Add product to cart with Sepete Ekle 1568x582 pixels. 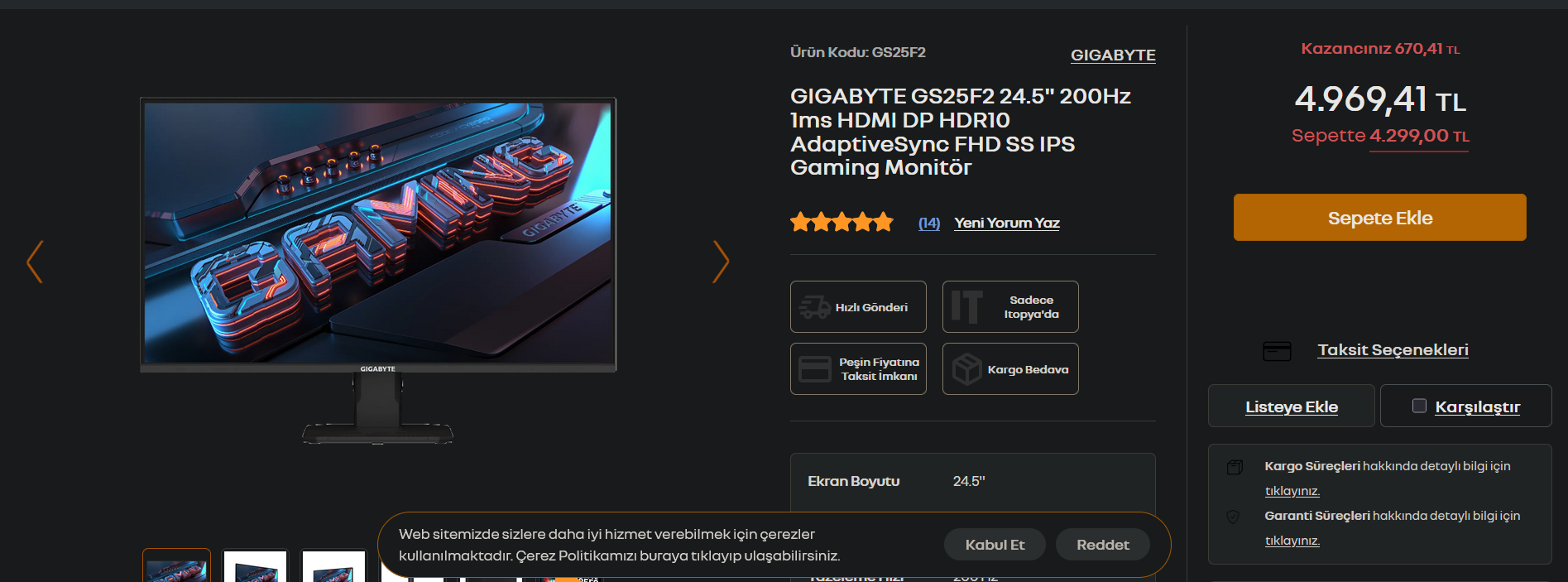(1379, 218)
